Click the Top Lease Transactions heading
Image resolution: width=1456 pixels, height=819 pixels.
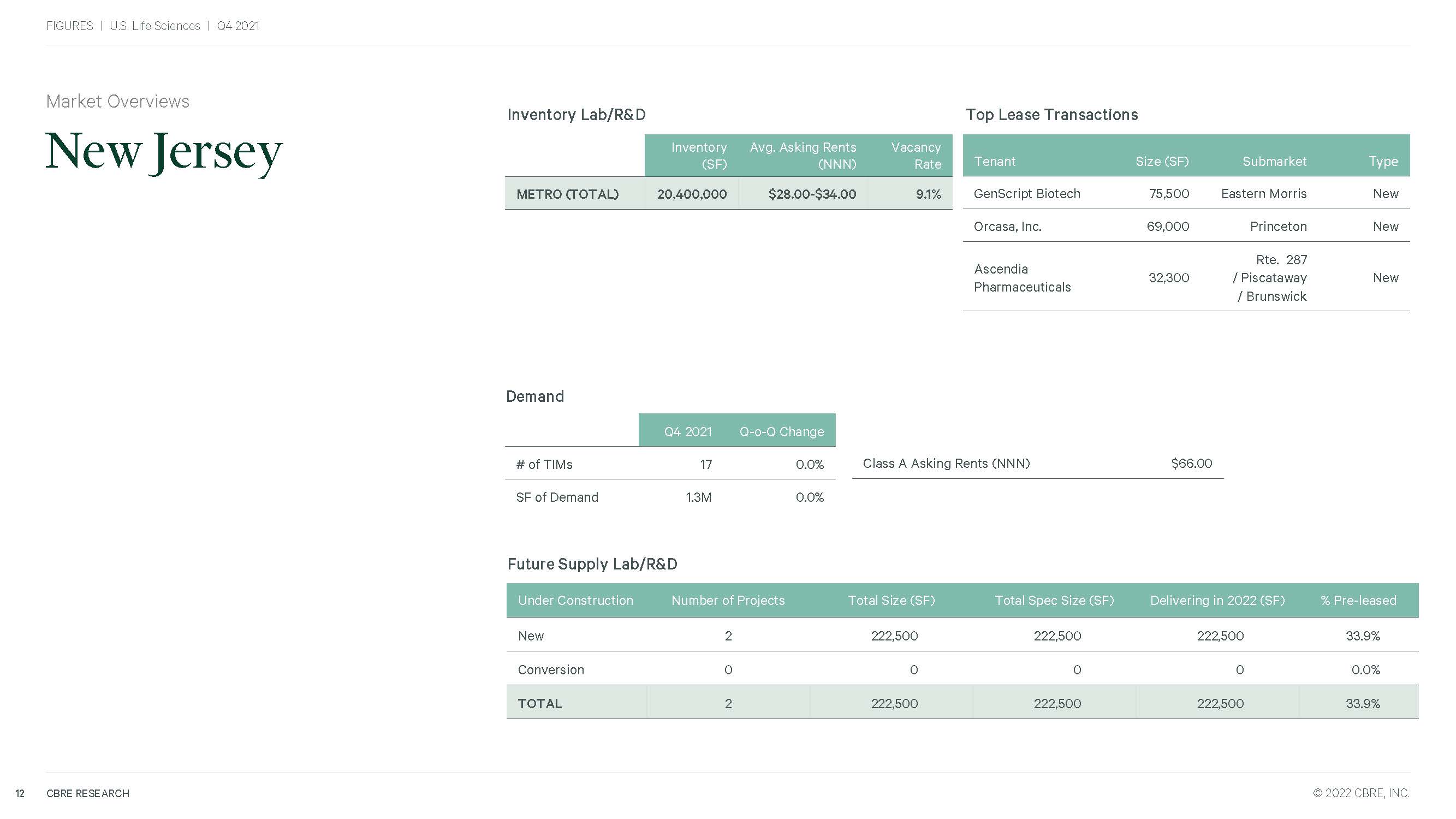pos(1051,115)
